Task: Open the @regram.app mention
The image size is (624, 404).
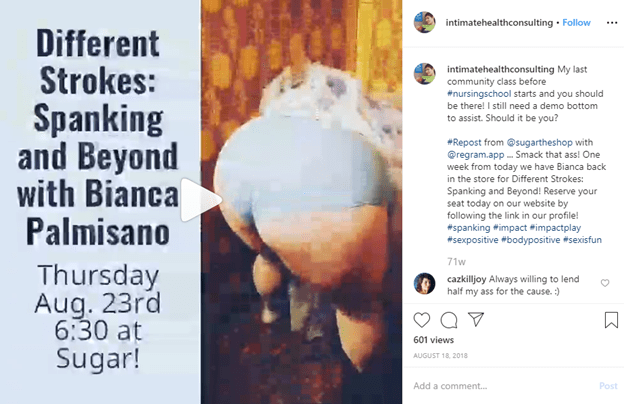Action: [x=476, y=154]
